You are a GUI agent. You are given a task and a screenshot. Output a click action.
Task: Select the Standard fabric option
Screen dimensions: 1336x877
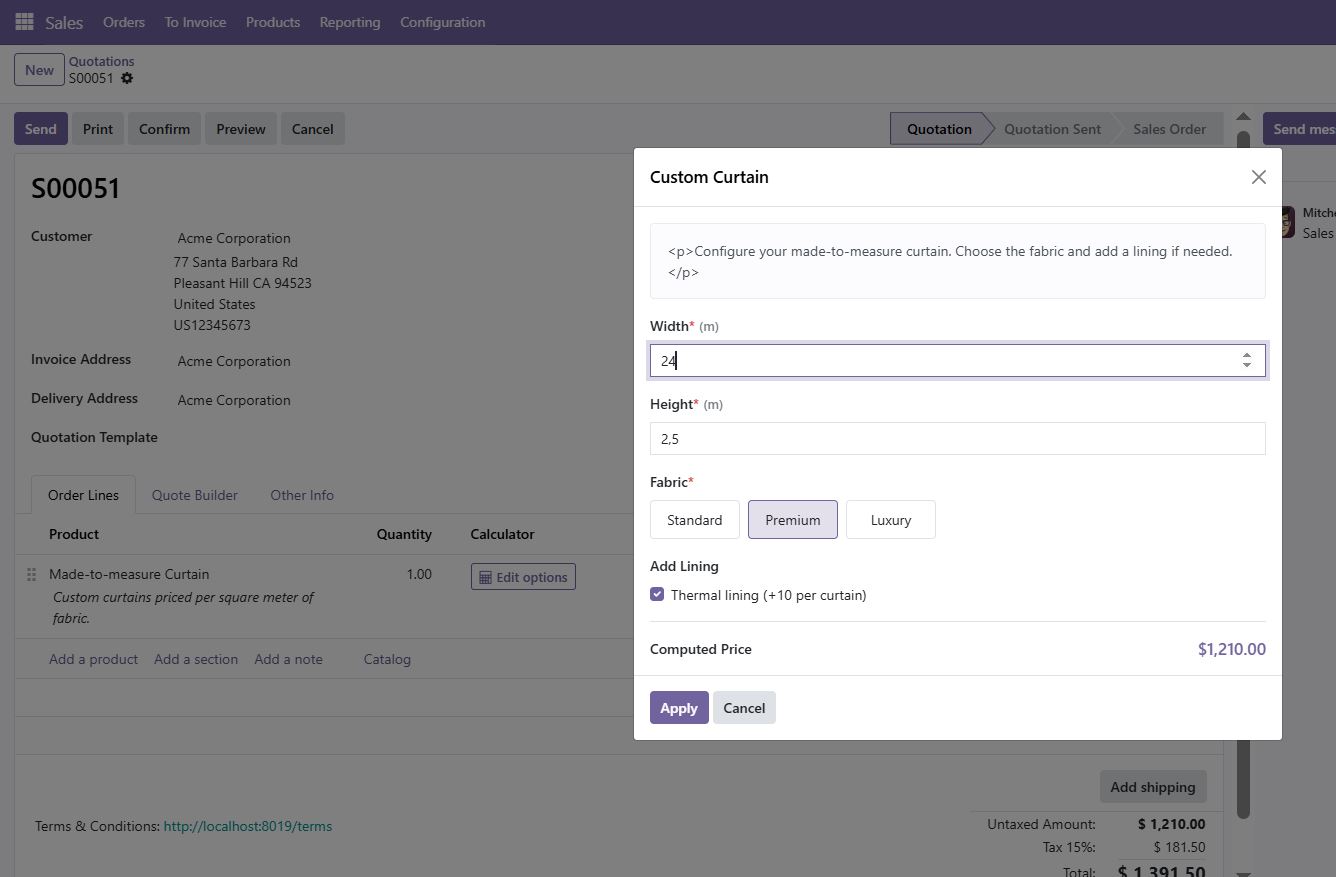694,520
